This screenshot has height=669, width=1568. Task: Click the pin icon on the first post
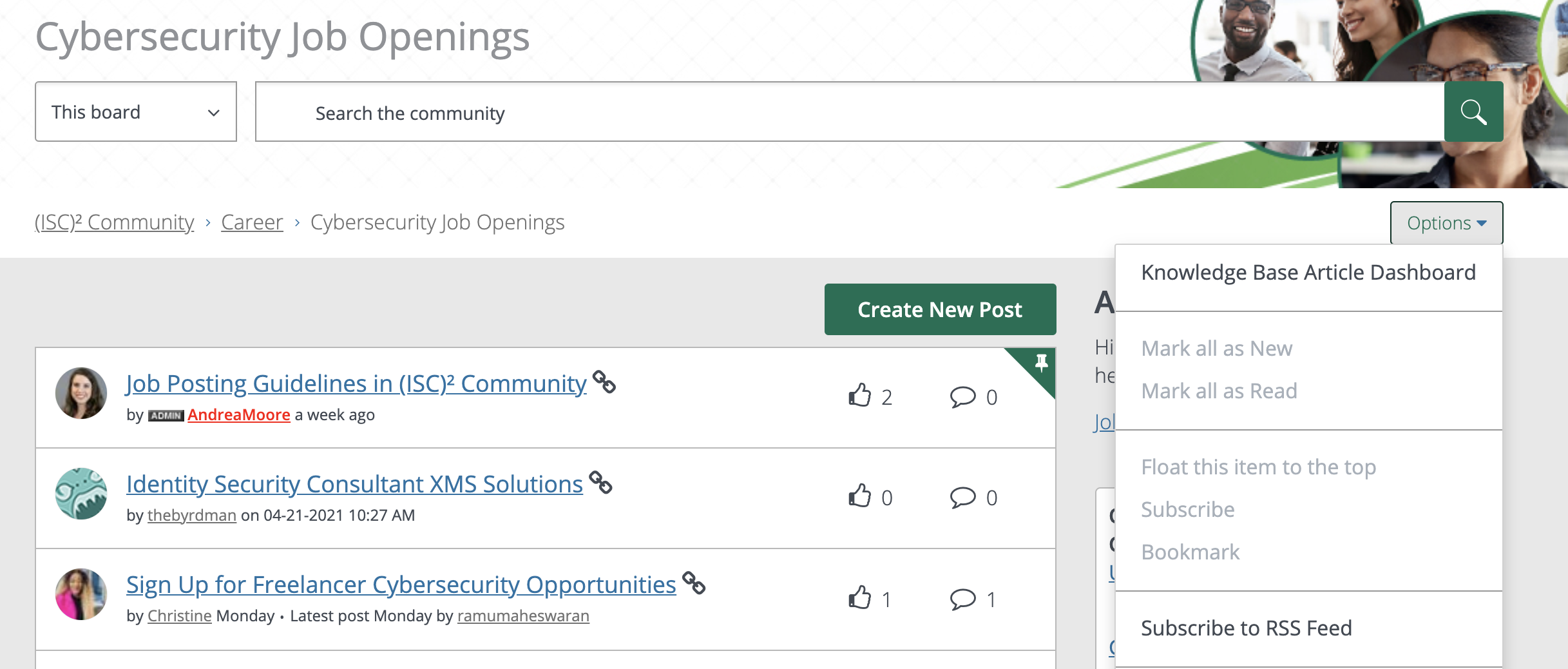(x=1041, y=363)
